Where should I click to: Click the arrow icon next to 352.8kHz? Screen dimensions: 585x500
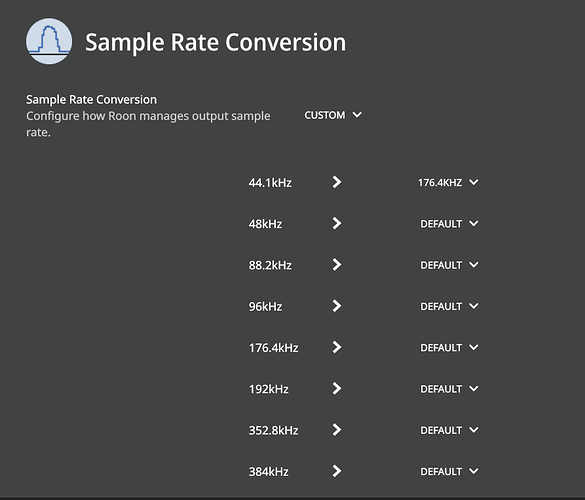(337, 430)
